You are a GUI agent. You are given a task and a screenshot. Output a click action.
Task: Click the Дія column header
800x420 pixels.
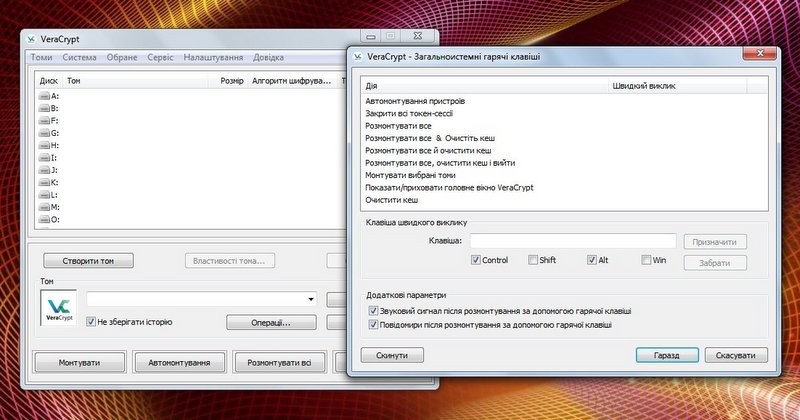(486, 86)
